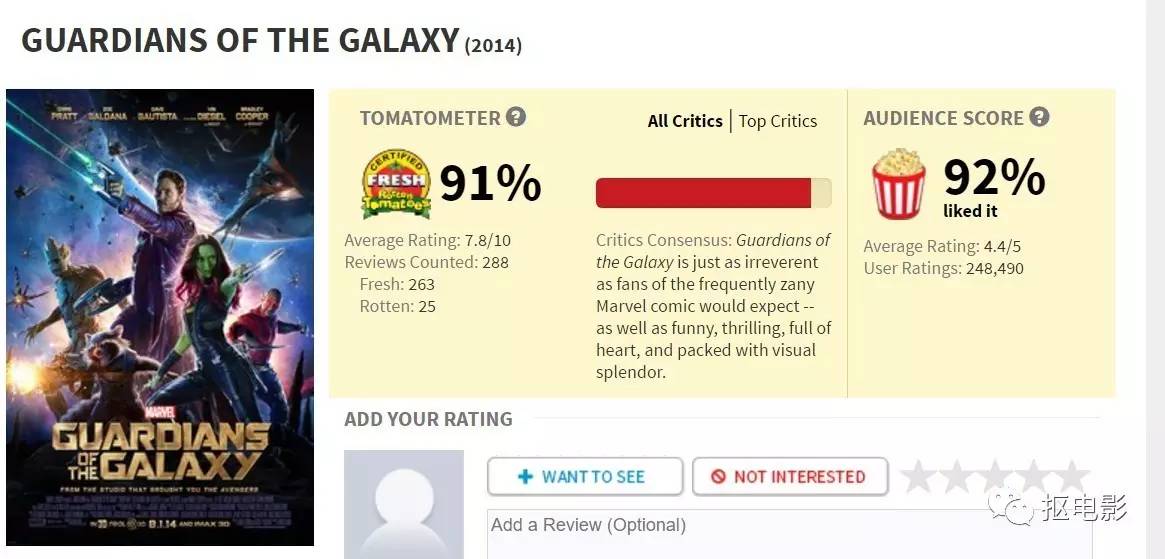The image size is (1165, 559).
Task: Click the Certified Fresh badge icon
Action: tap(396, 184)
